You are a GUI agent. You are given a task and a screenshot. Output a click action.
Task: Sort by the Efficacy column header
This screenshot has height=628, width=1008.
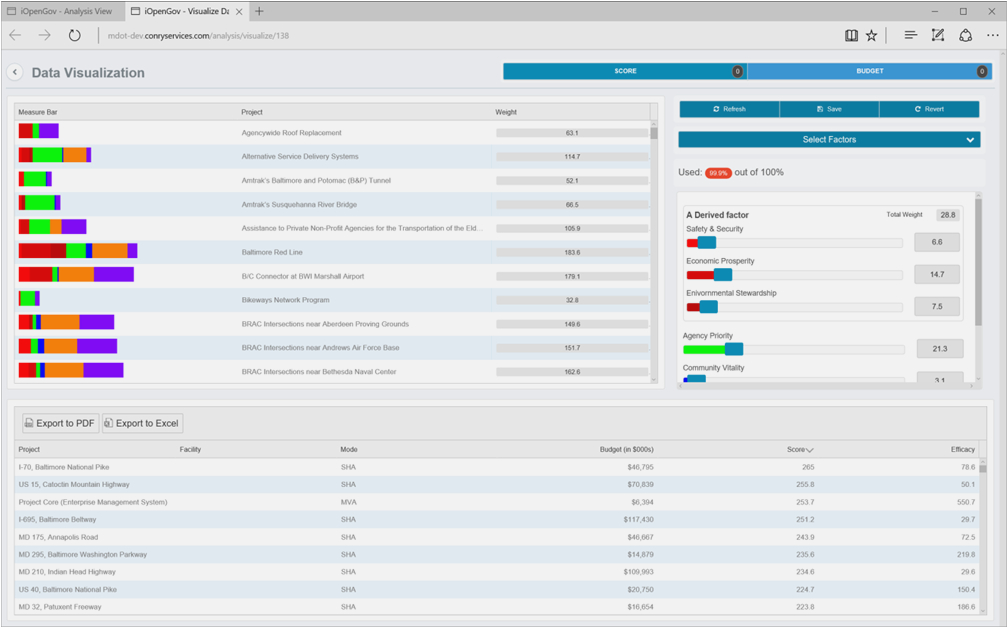[x=962, y=449]
